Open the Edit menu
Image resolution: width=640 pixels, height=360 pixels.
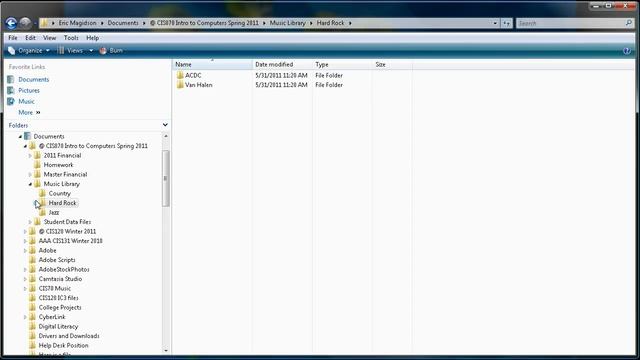(30, 38)
